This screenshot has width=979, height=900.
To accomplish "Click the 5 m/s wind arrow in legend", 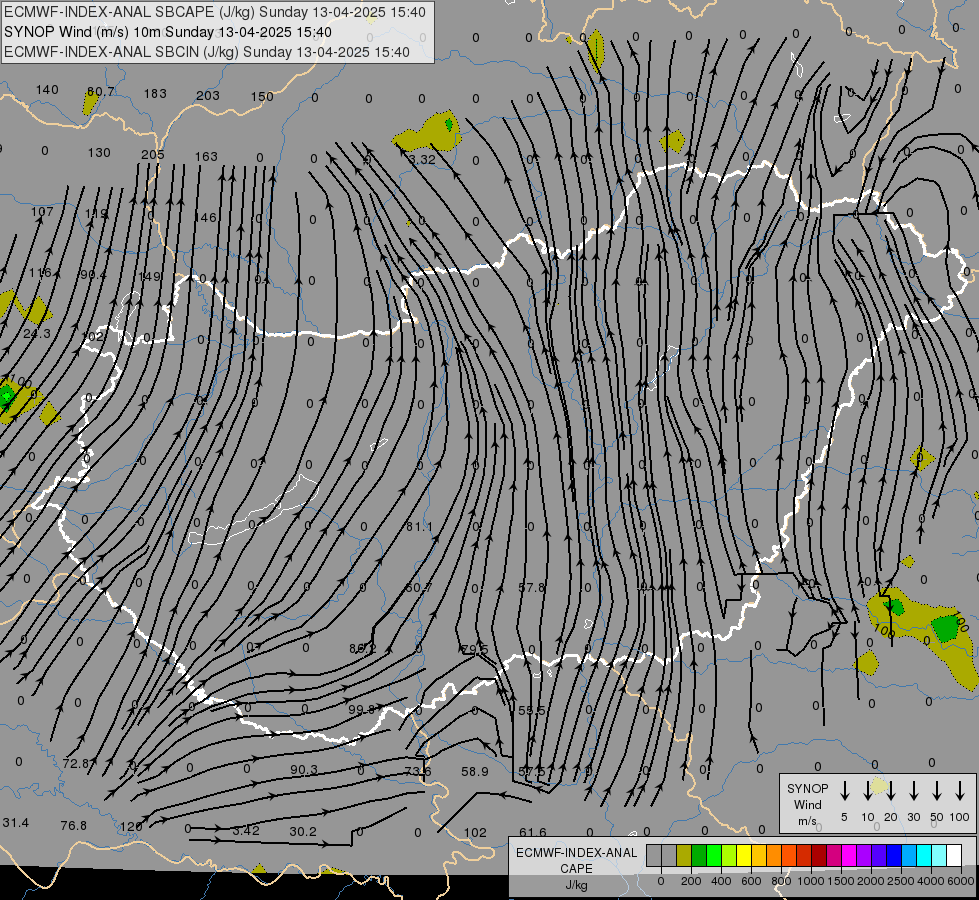I will coord(844,791).
